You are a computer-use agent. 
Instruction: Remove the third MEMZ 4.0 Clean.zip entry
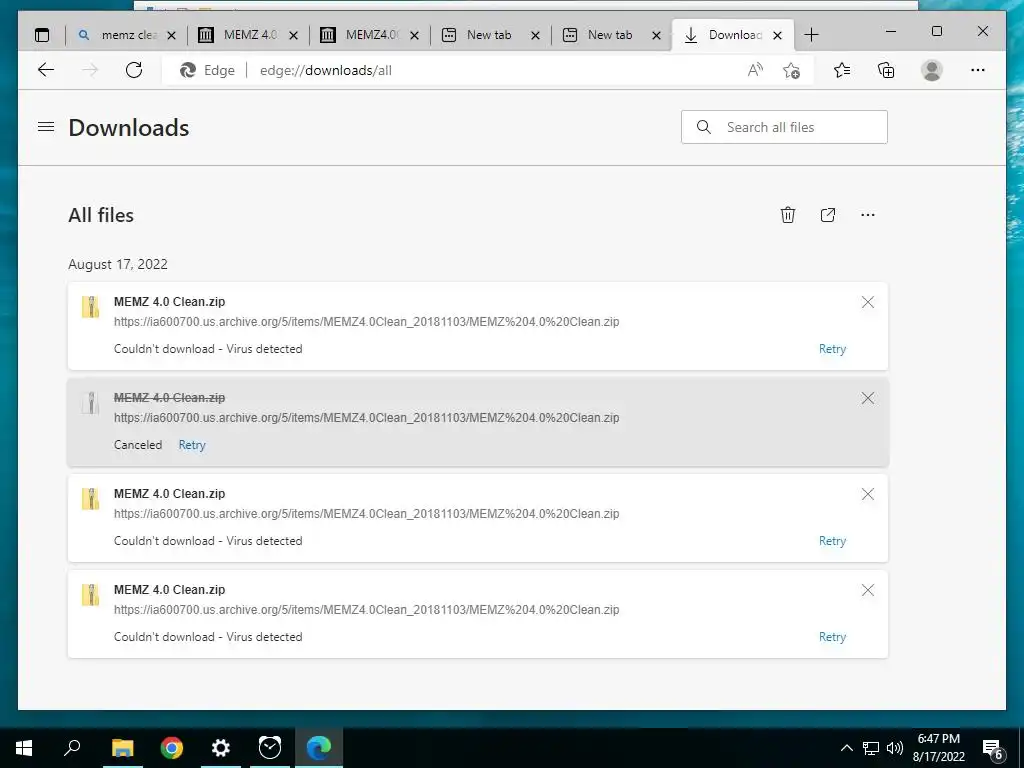[x=867, y=494]
